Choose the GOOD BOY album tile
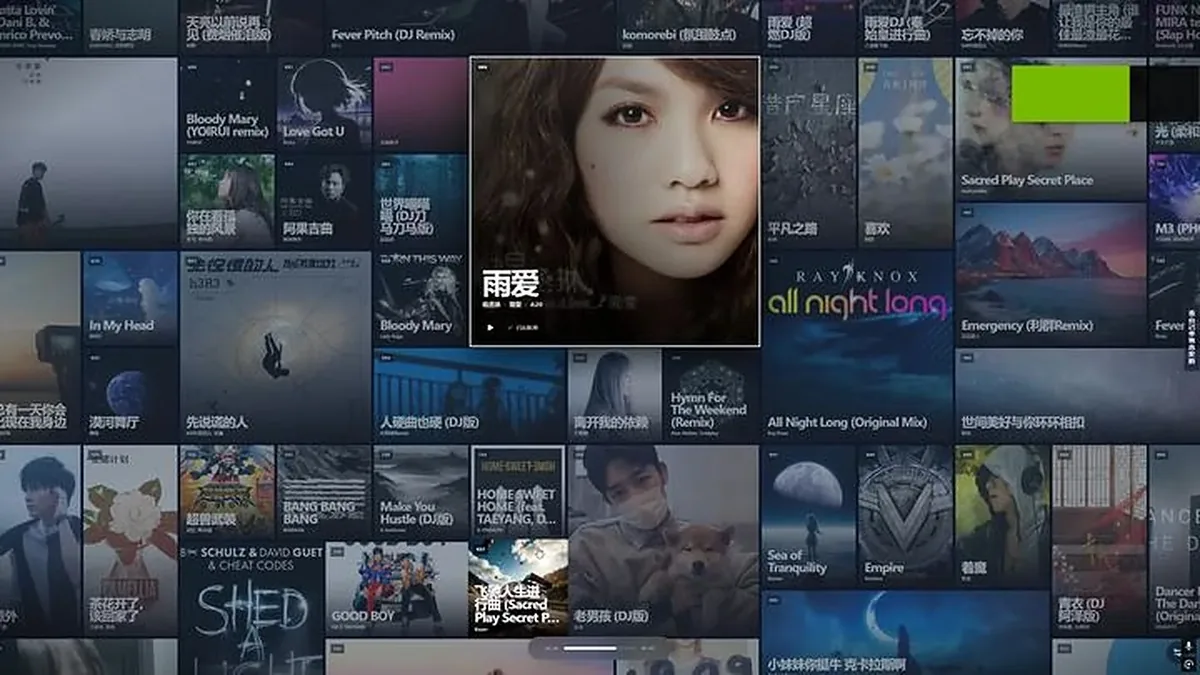This screenshot has width=1200, height=675. [397, 589]
